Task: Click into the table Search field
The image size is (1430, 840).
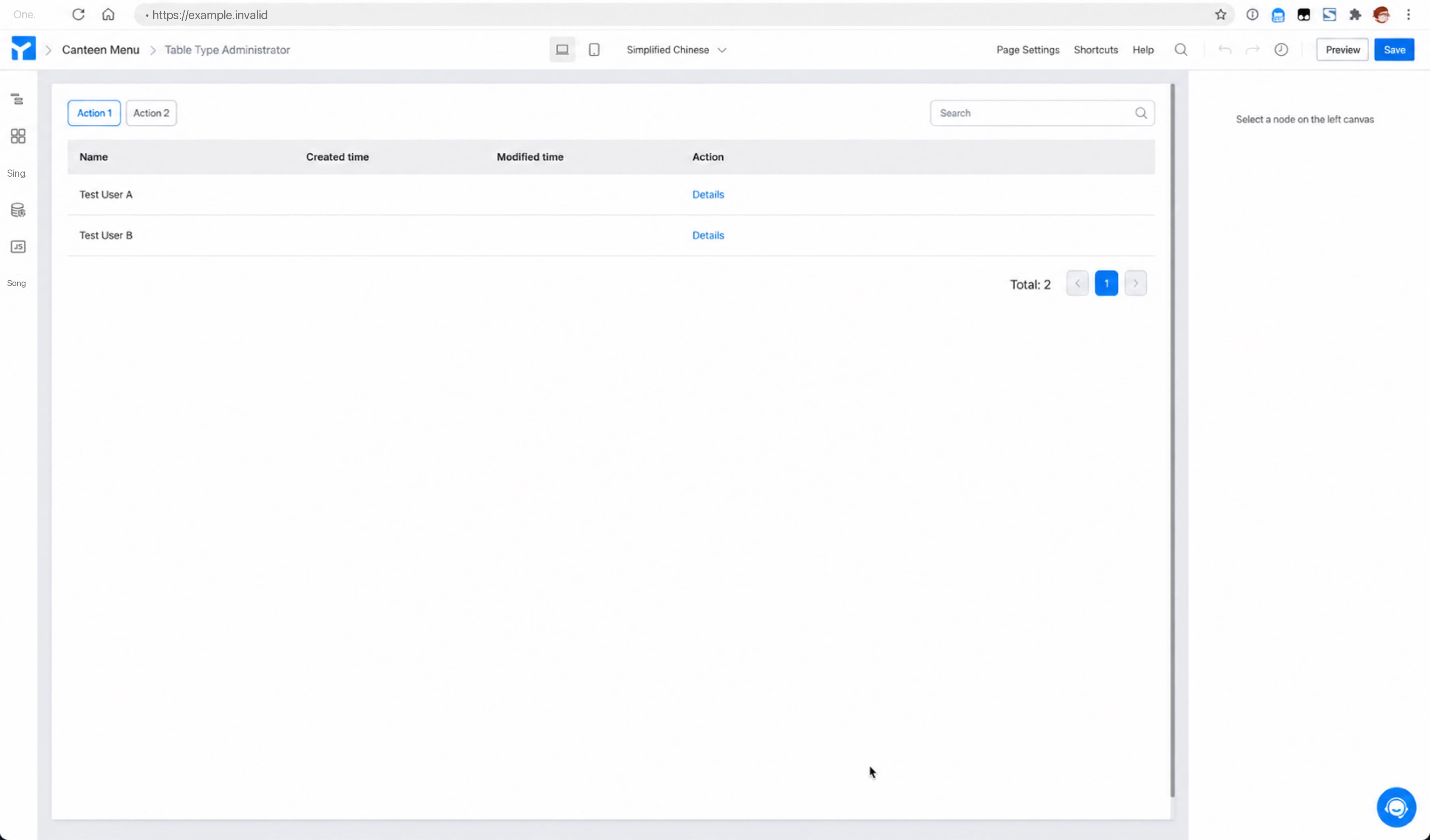Action: point(1042,113)
